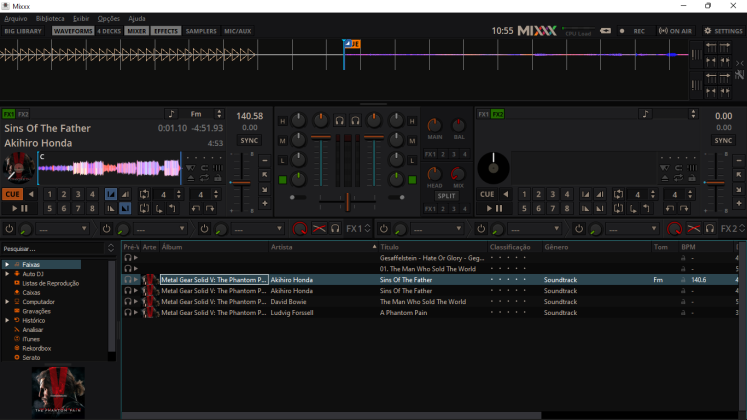747x420 pixels.
Task: Toggle MIXER section visibility
Action: click(137, 31)
